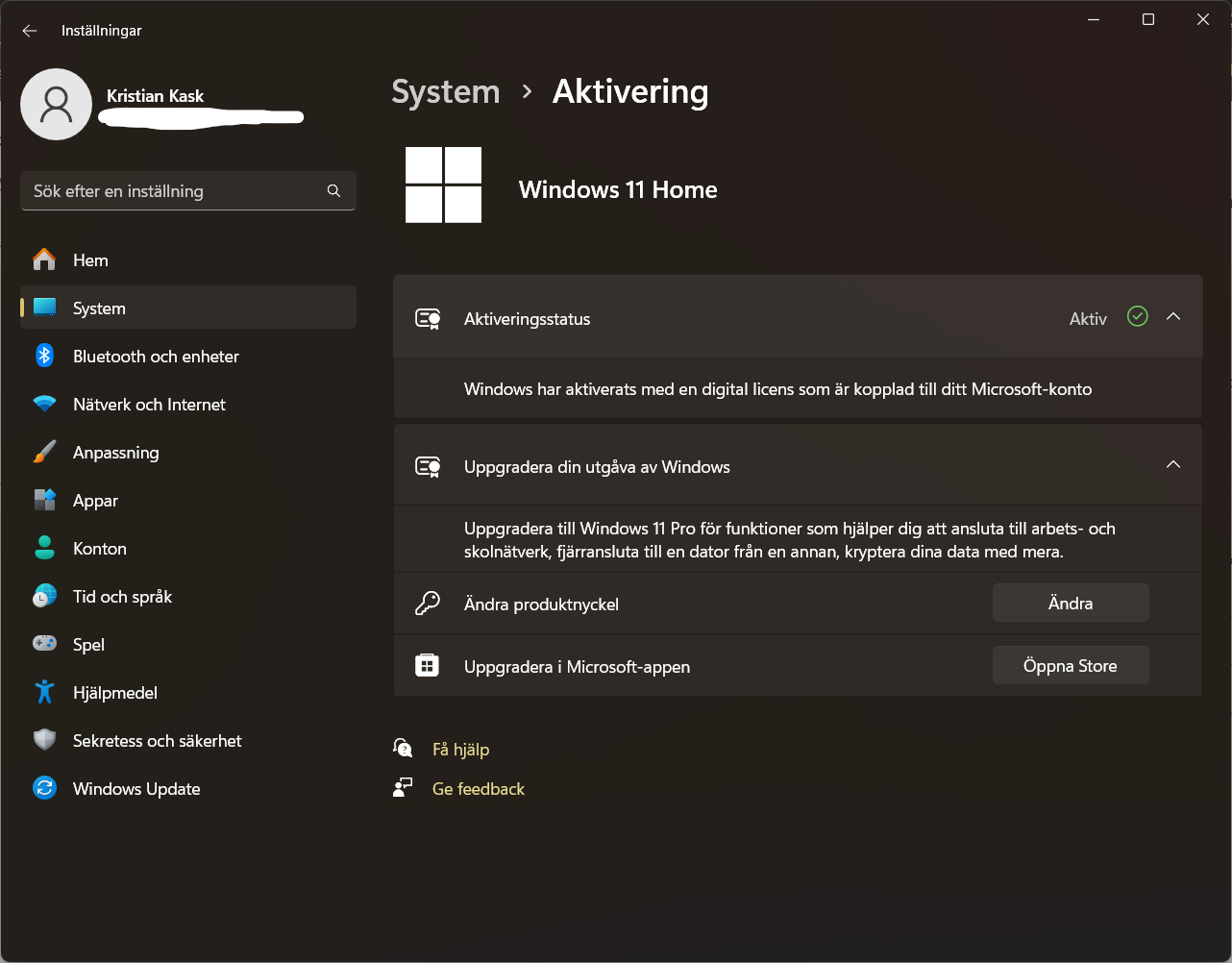Click the Anpassning paintbrush icon
This screenshot has width=1232, height=963.
click(x=44, y=452)
